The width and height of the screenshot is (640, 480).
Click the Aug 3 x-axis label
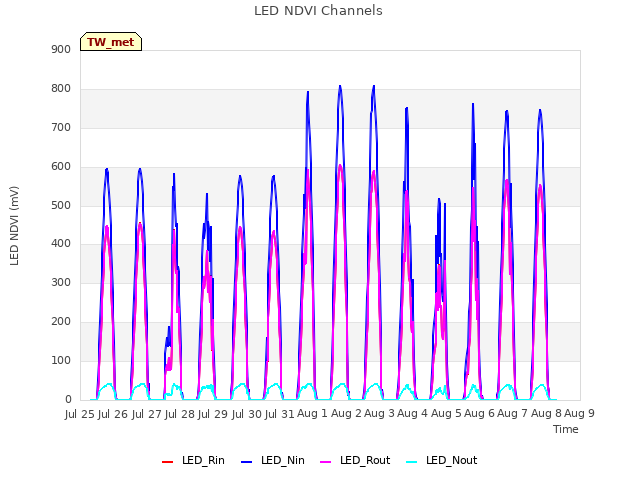tap(379, 414)
